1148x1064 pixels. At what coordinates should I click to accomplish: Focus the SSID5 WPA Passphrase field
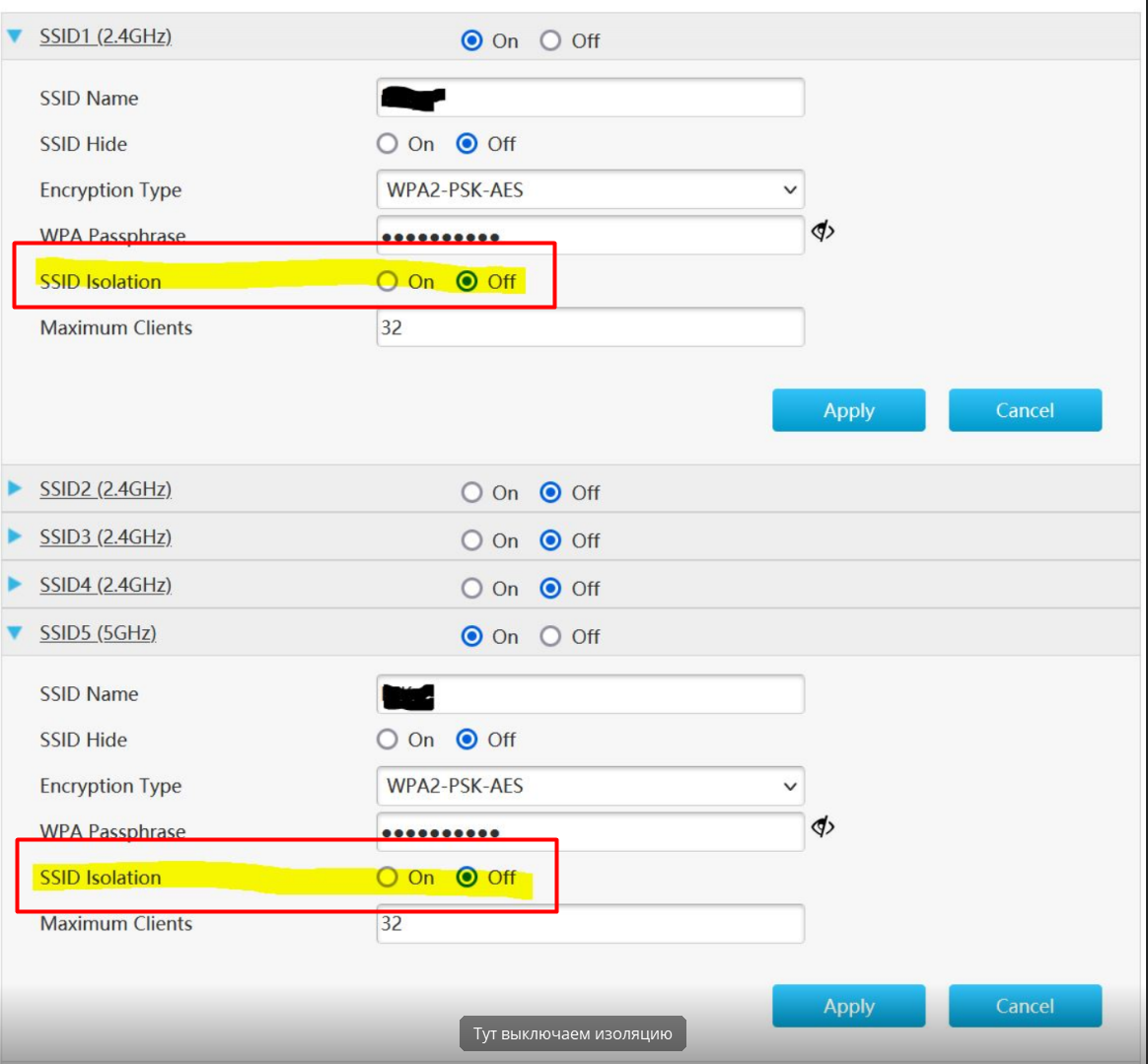click(x=590, y=831)
